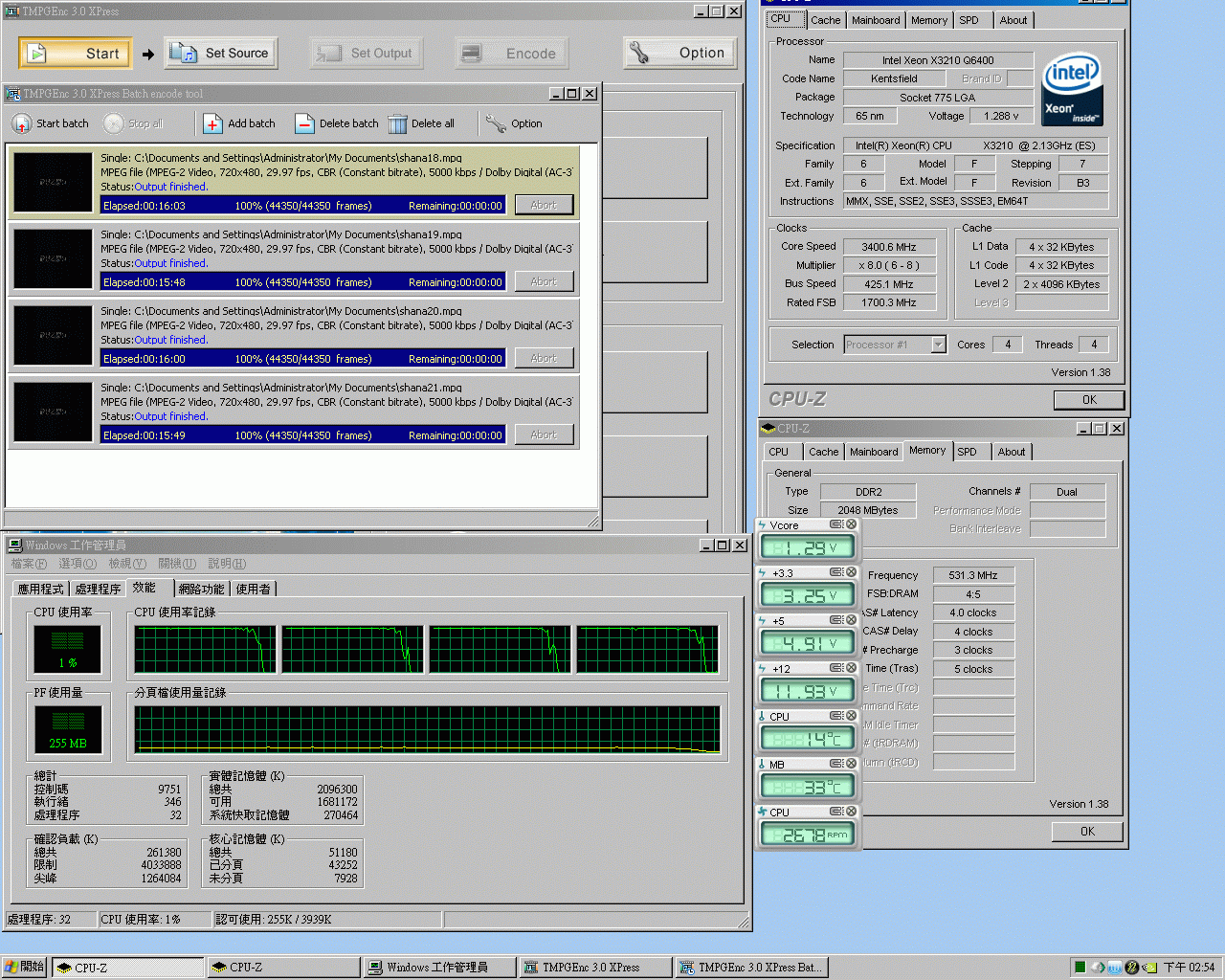Viewport: 1225px width, 980px height.
Task: Open the 說明(H) menu in Task Manager
Action: (x=227, y=564)
